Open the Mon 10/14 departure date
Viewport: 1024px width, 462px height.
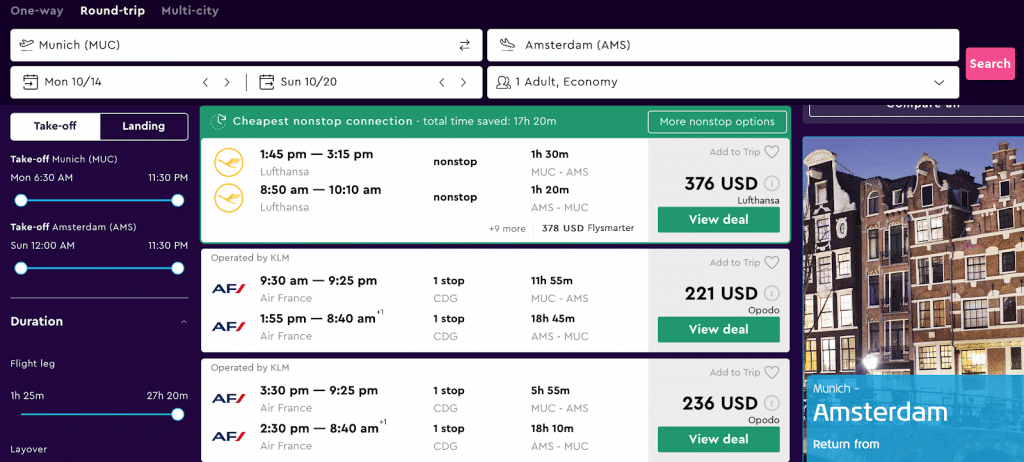73,82
